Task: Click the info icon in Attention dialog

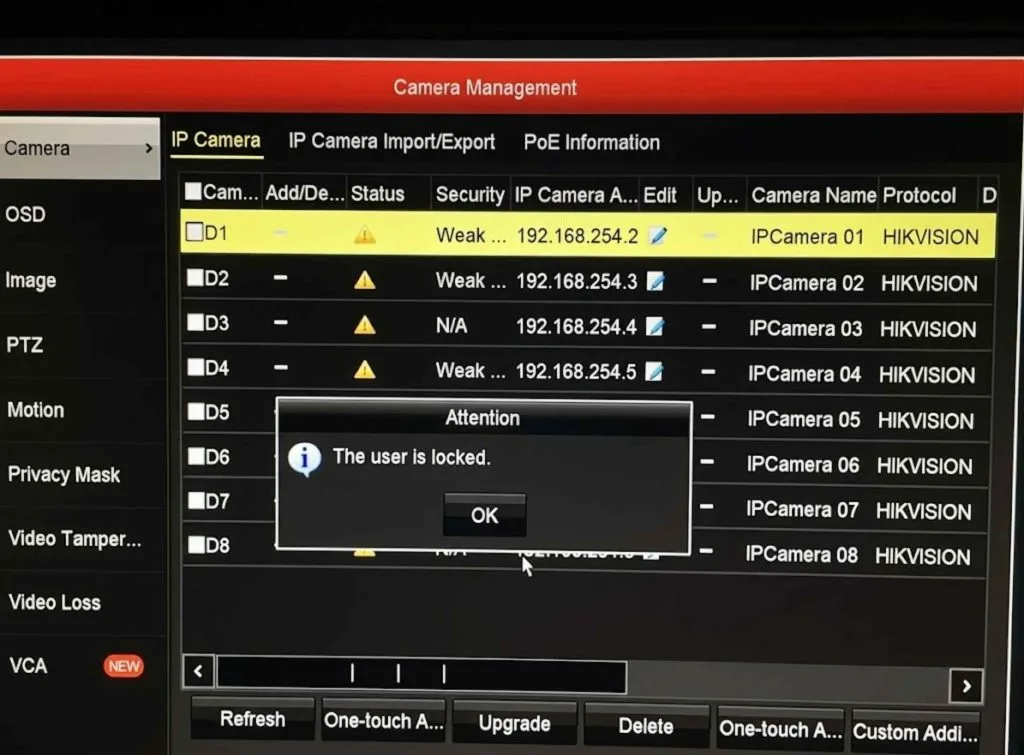Action: tap(304, 459)
